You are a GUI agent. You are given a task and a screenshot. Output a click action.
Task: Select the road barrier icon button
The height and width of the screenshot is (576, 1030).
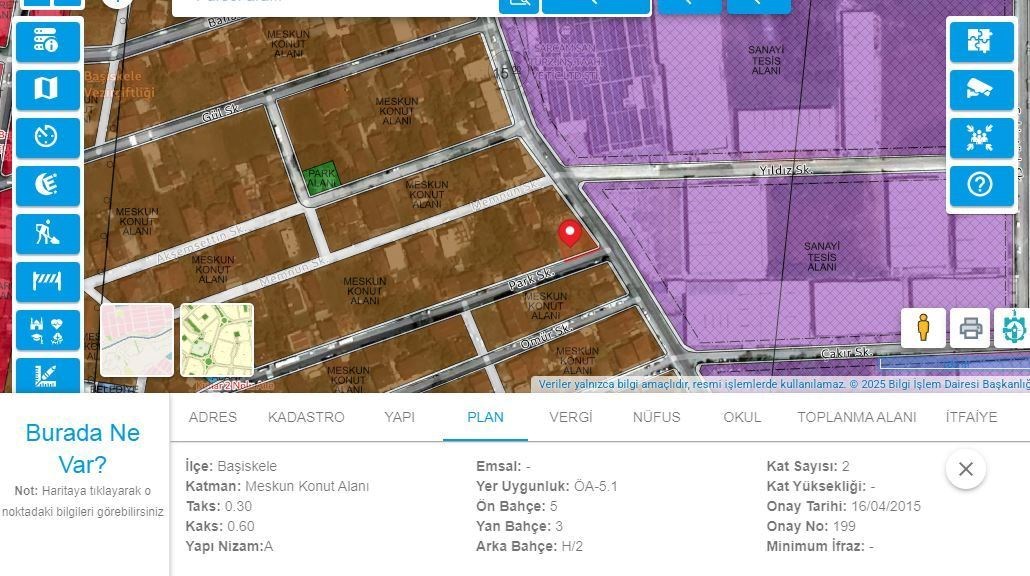(47, 282)
